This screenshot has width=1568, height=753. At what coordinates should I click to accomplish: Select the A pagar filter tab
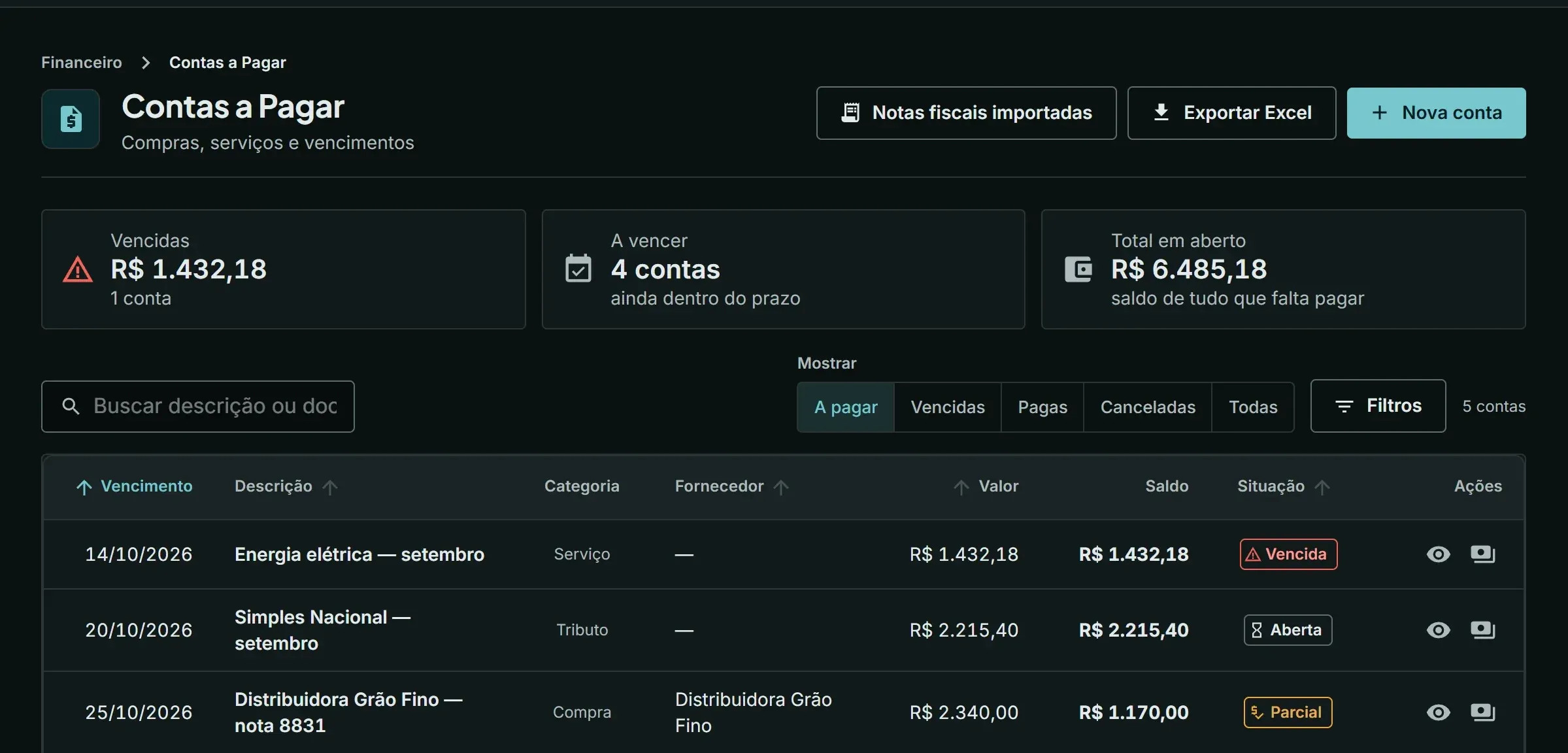tap(846, 407)
